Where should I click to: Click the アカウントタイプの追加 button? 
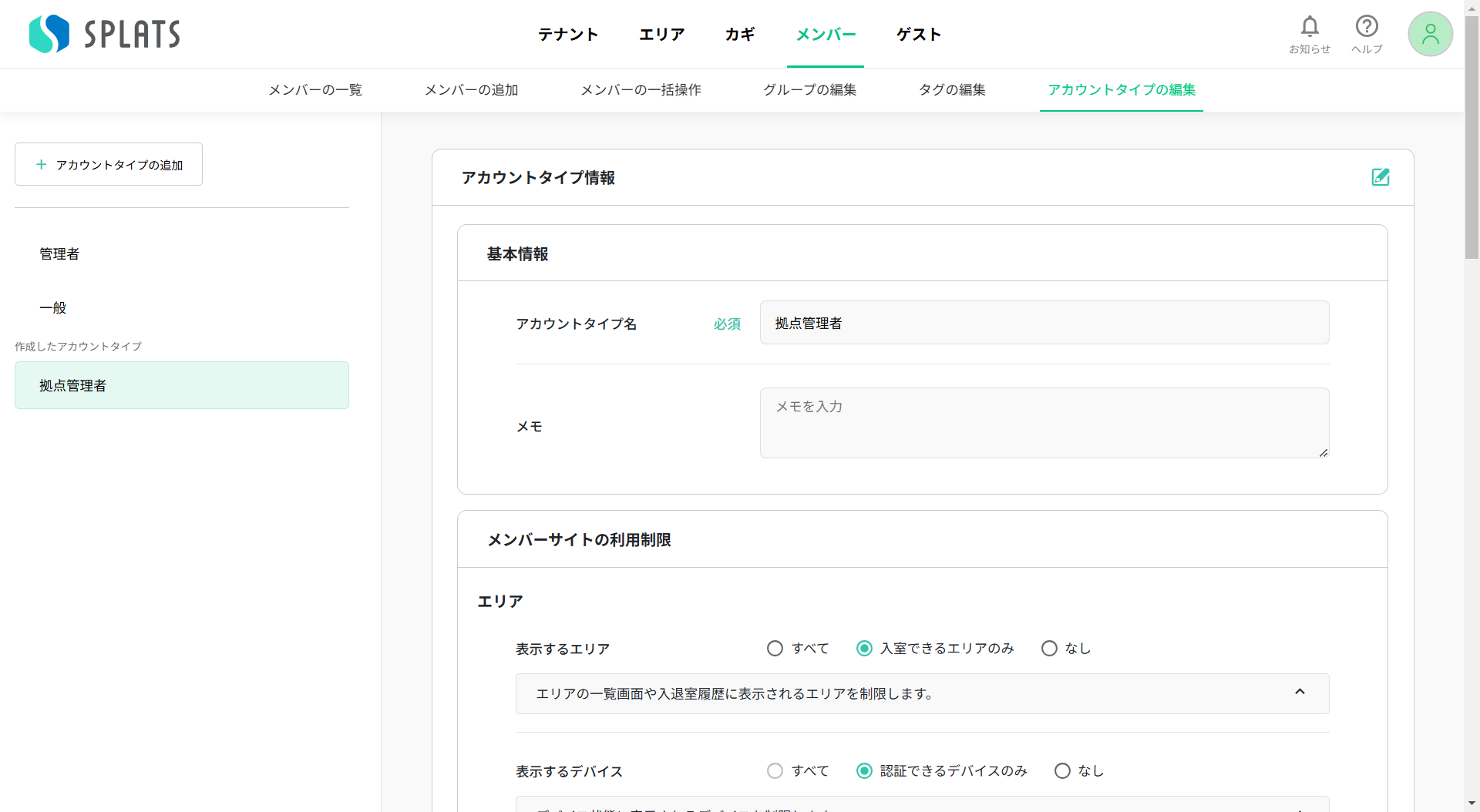coord(108,164)
